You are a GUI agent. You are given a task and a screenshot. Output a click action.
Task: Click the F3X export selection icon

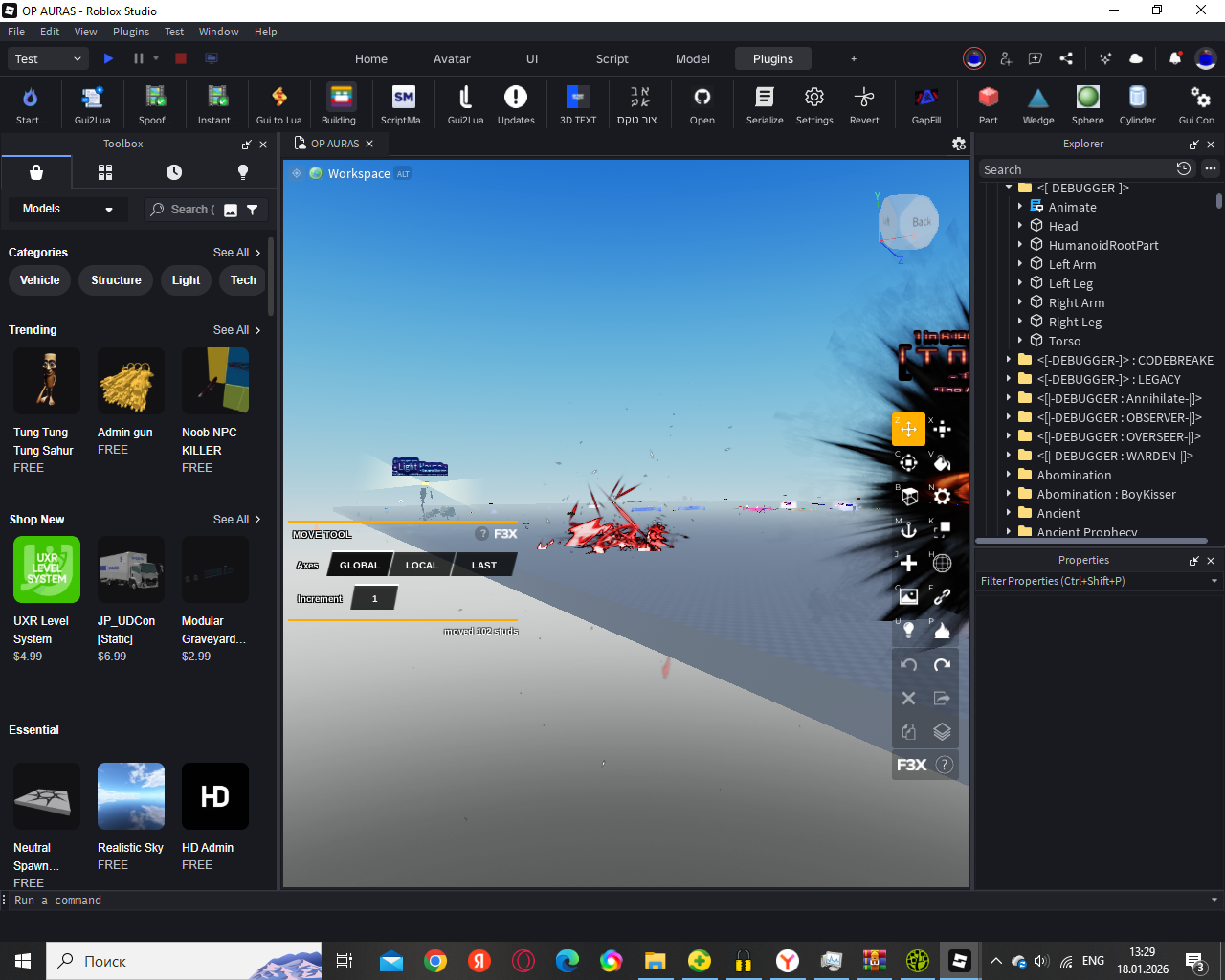tap(942, 698)
